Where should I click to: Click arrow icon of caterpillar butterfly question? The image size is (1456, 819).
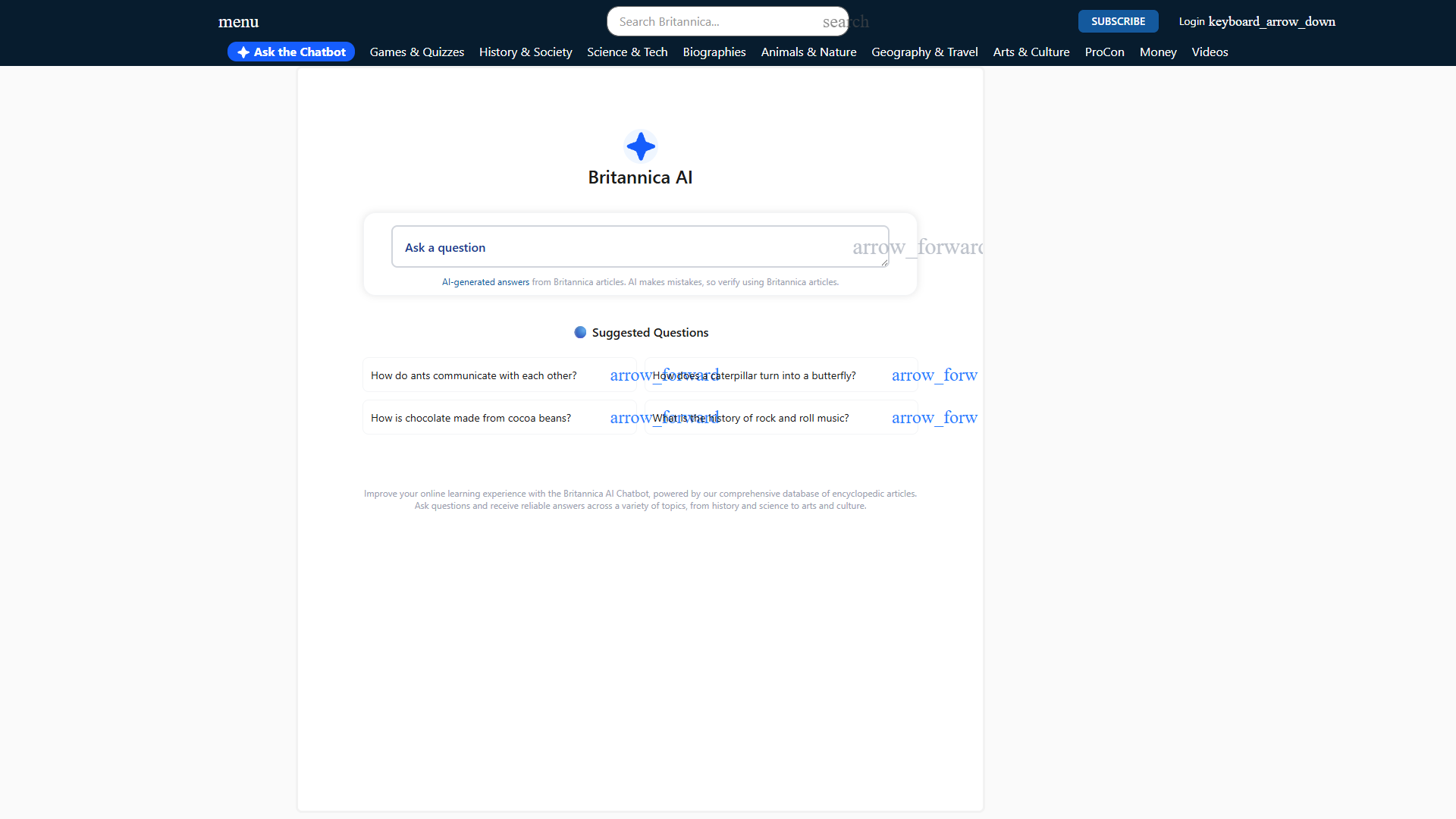point(934,375)
